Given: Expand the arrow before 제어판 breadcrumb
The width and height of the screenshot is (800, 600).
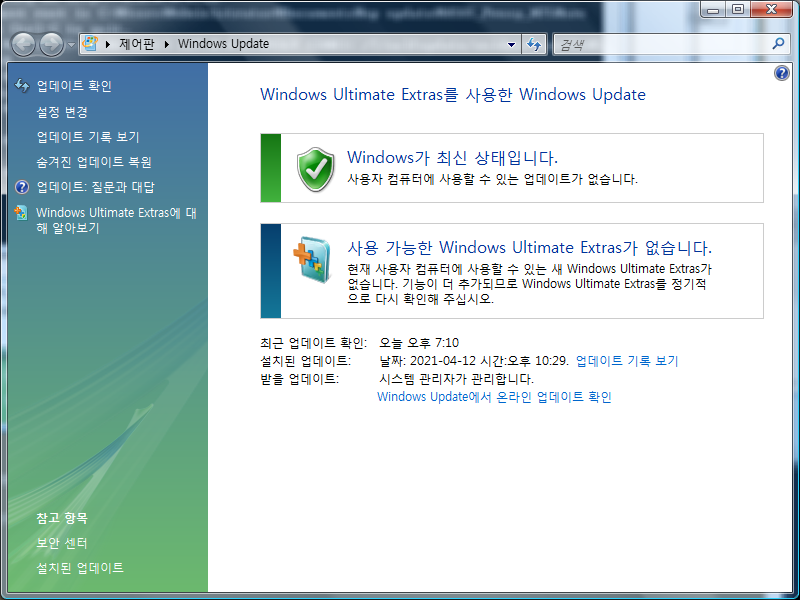Looking at the screenshot, I should pyautogui.click(x=108, y=44).
